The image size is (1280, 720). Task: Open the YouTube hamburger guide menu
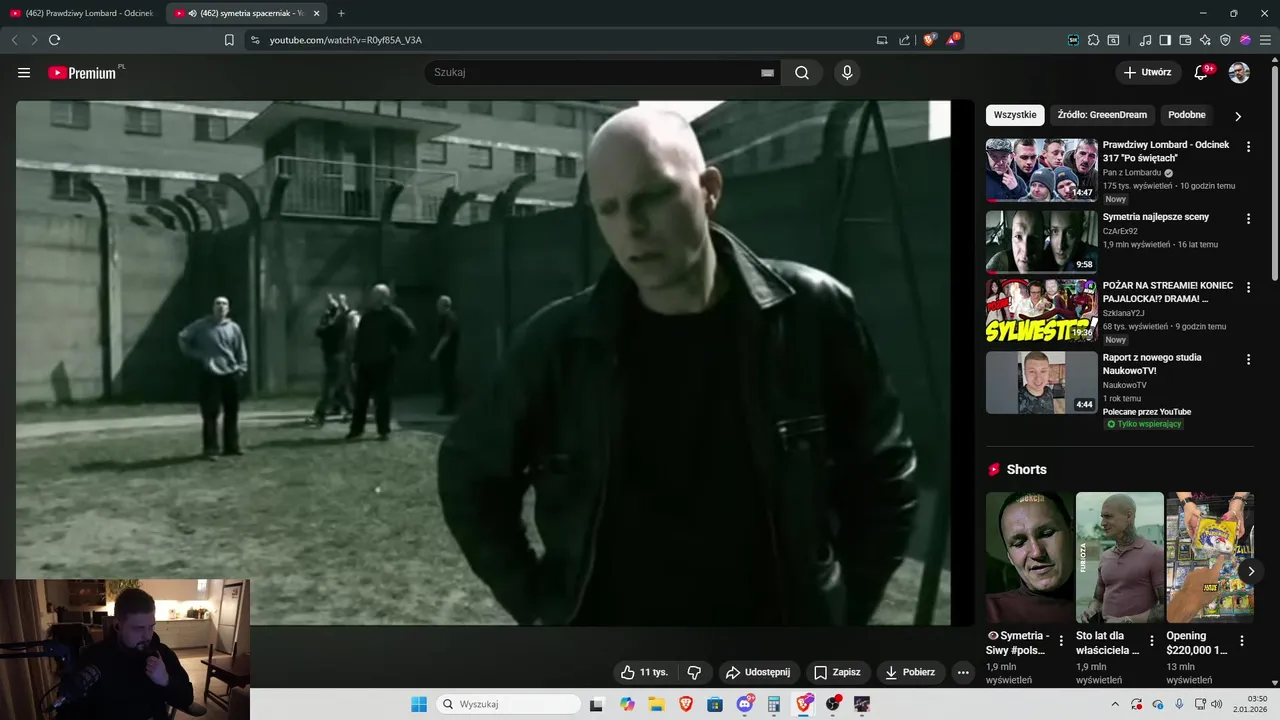(24, 72)
